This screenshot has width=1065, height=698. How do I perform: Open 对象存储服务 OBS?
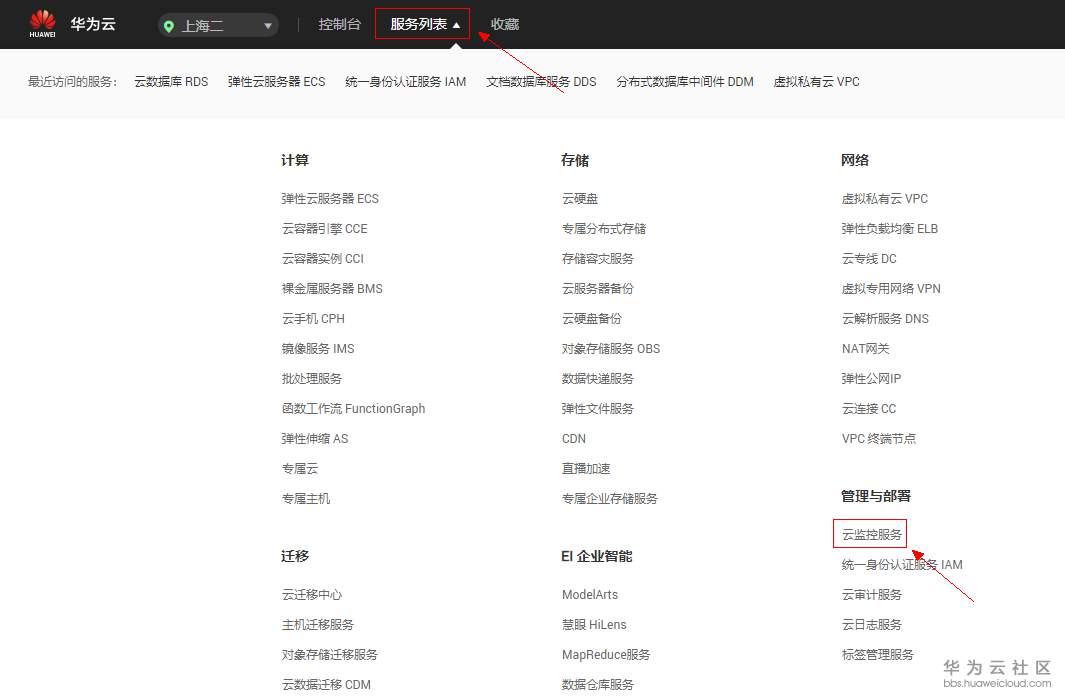pos(611,348)
